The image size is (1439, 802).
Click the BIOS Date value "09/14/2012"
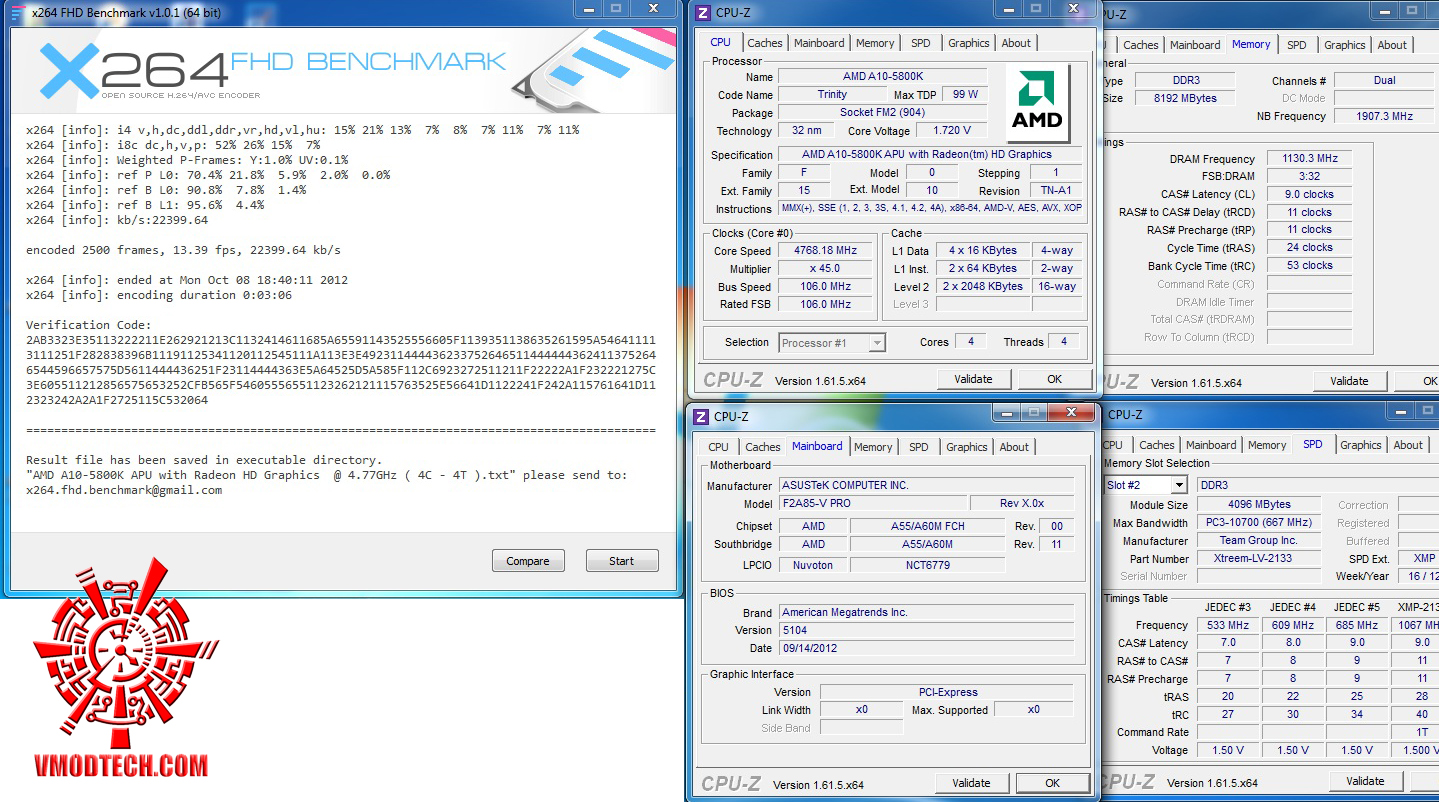[926, 648]
